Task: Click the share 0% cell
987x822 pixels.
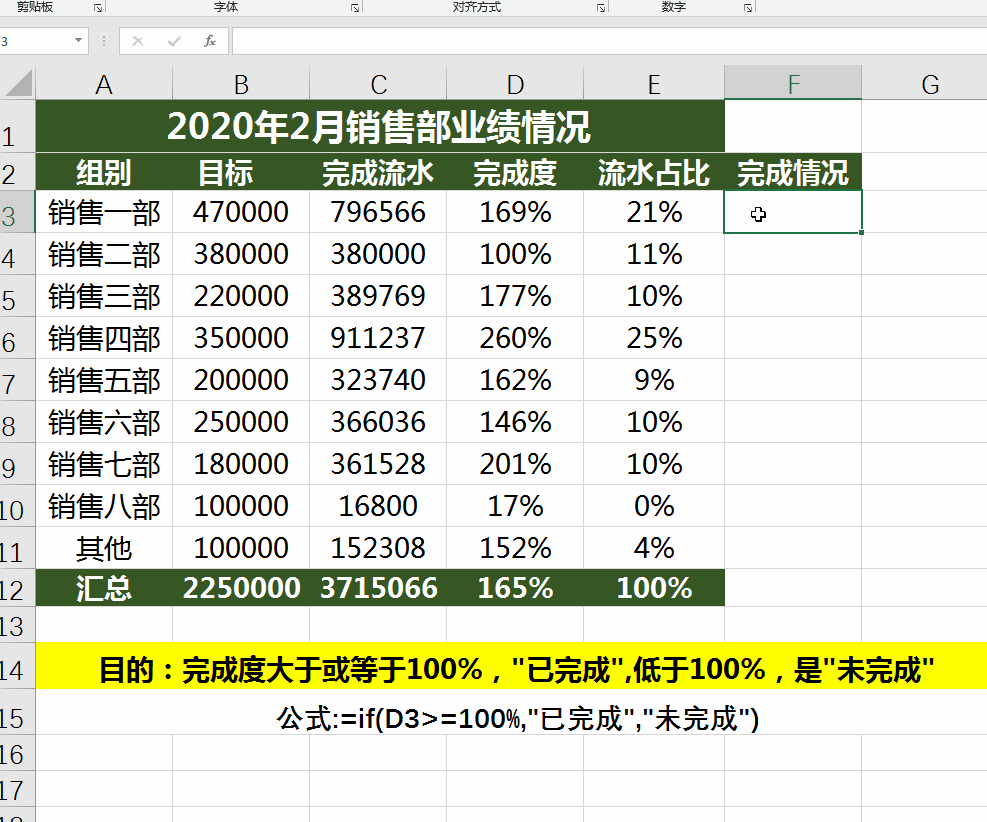Action: coord(654,506)
